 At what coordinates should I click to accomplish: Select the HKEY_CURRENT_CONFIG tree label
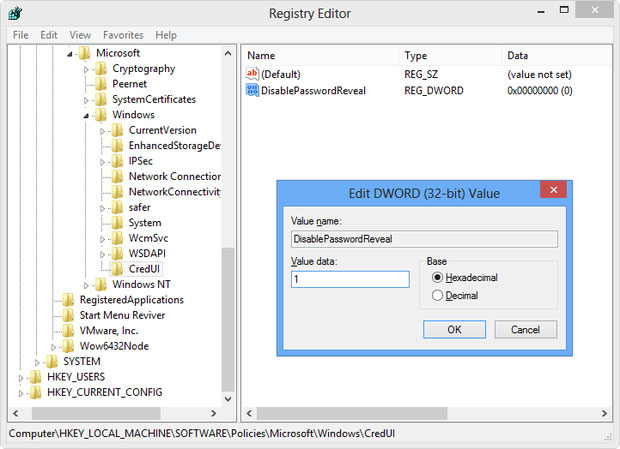click(x=105, y=392)
